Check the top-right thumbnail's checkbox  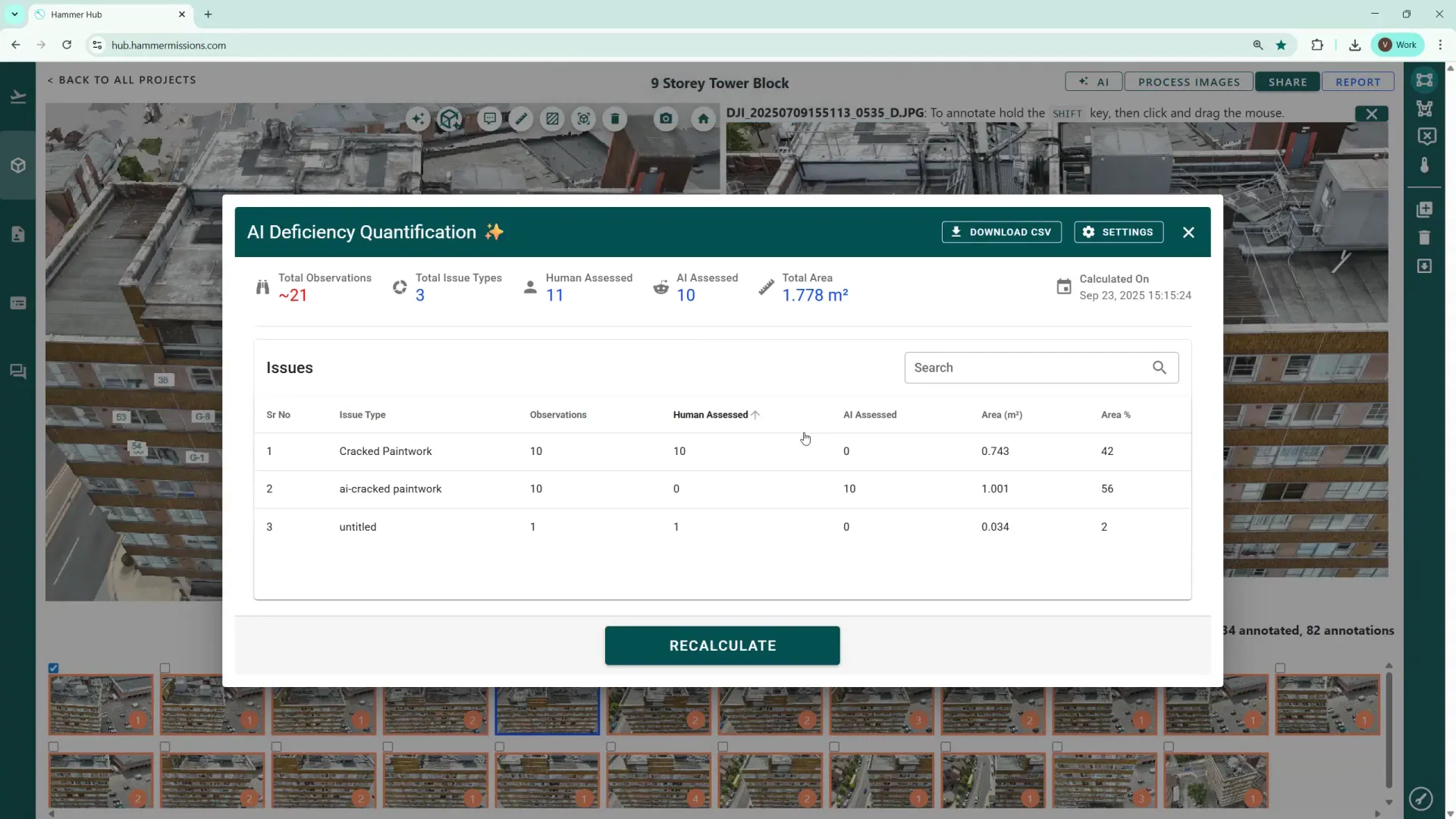(x=1280, y=668)
